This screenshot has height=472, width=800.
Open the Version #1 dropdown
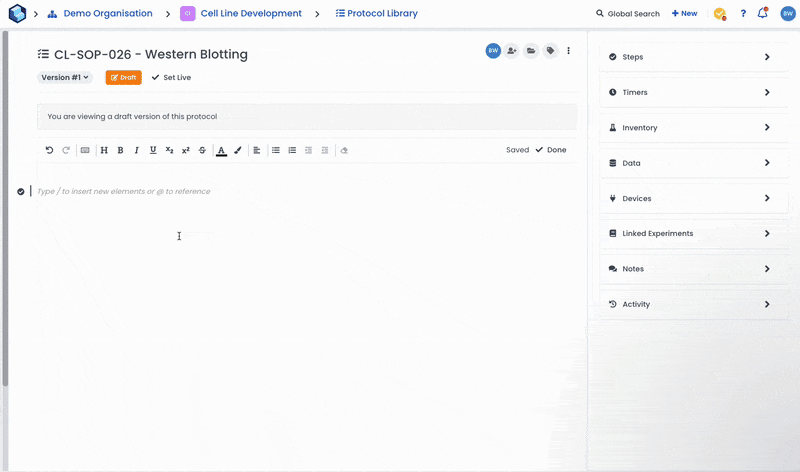pyautogui.click(x=65, y=78)
